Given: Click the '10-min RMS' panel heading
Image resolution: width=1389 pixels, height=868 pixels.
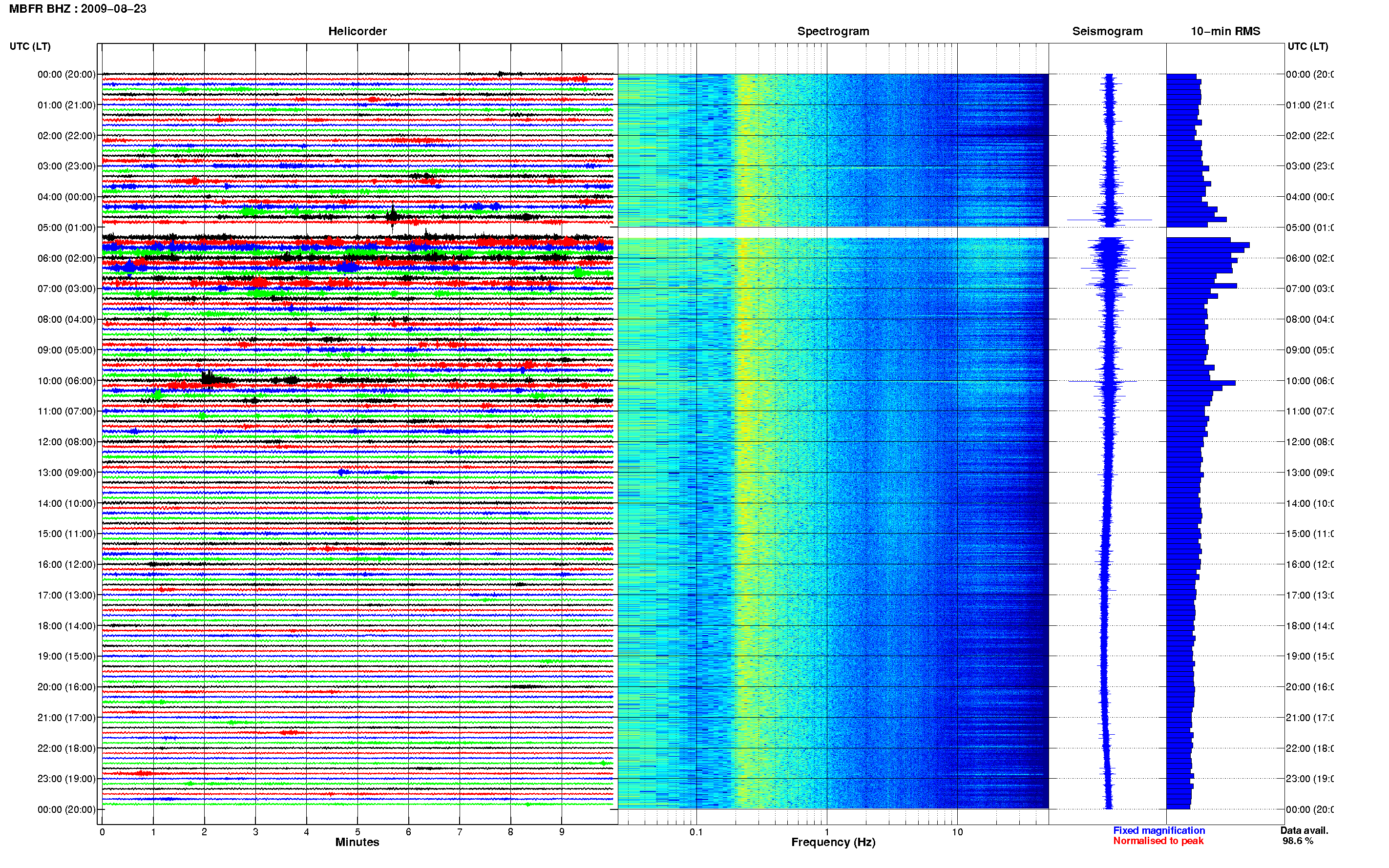Looking at the screenshot, I should (1225, 31).
